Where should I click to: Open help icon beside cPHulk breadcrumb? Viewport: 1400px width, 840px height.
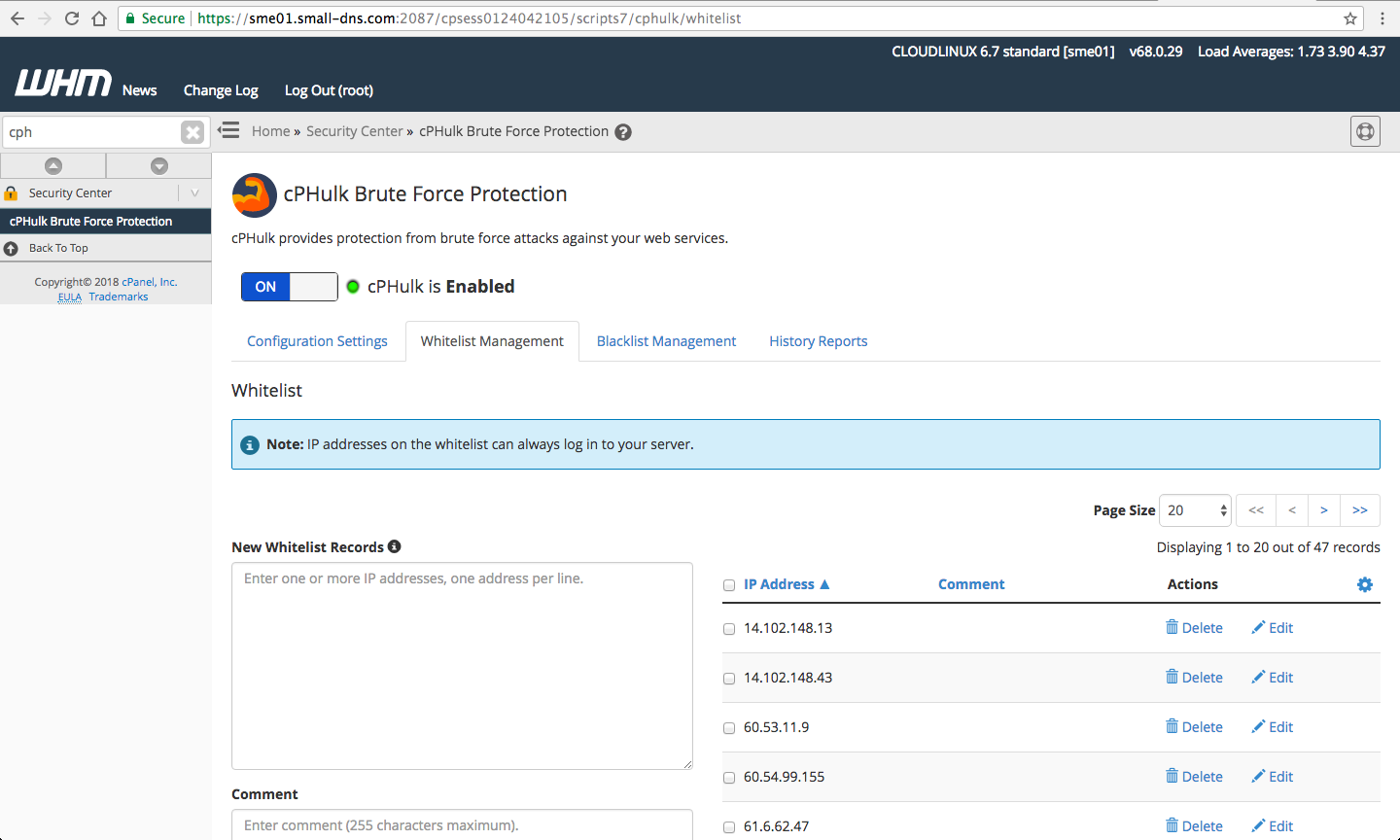[623, 132]
